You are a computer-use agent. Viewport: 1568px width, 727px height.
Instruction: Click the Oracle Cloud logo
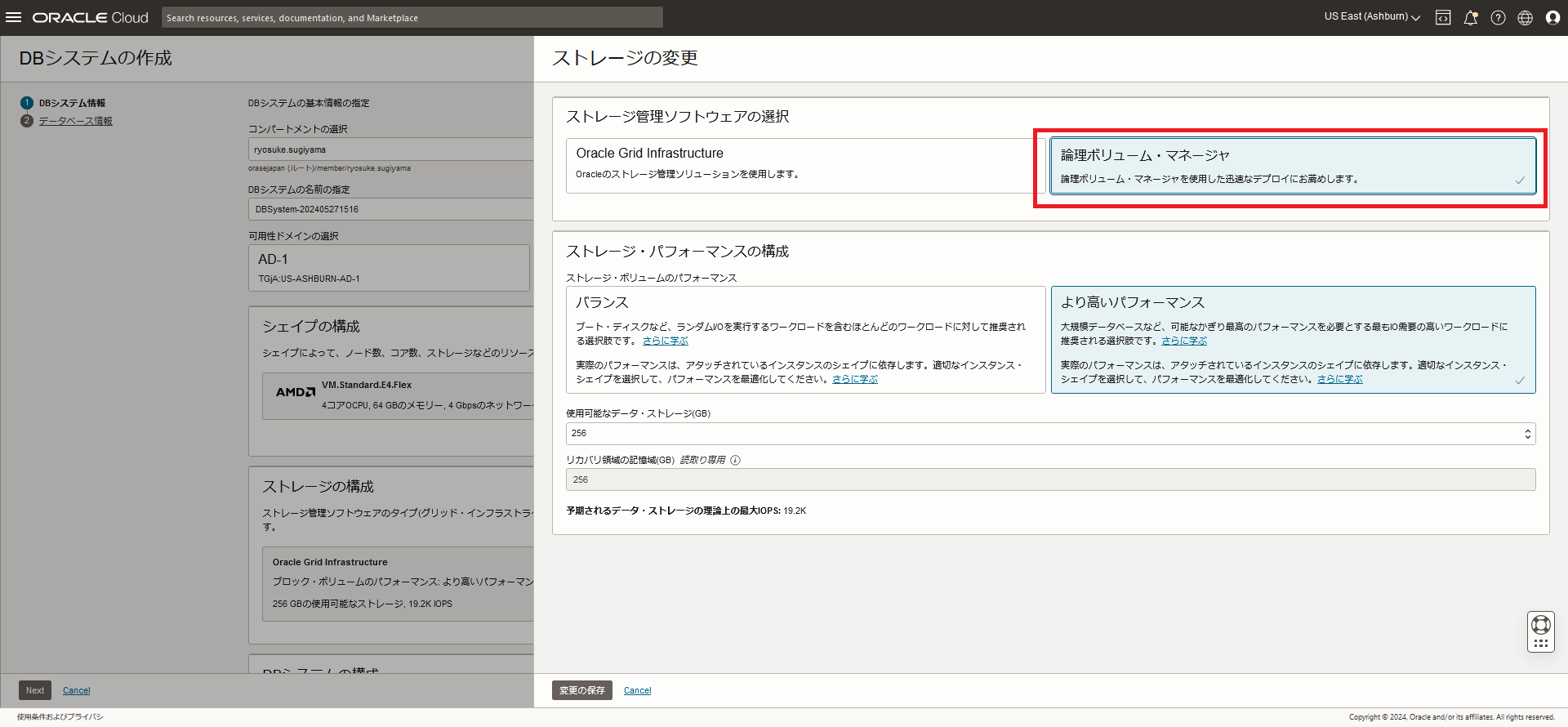coord(90,17)
